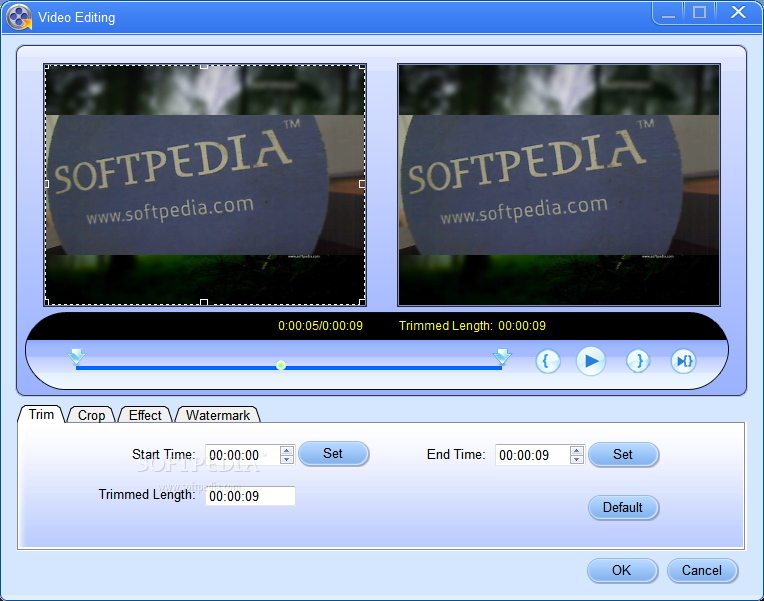This screenshot has width=764, height=601.
Task: Click the top-middle crop handle
Action: pos(204,66)
